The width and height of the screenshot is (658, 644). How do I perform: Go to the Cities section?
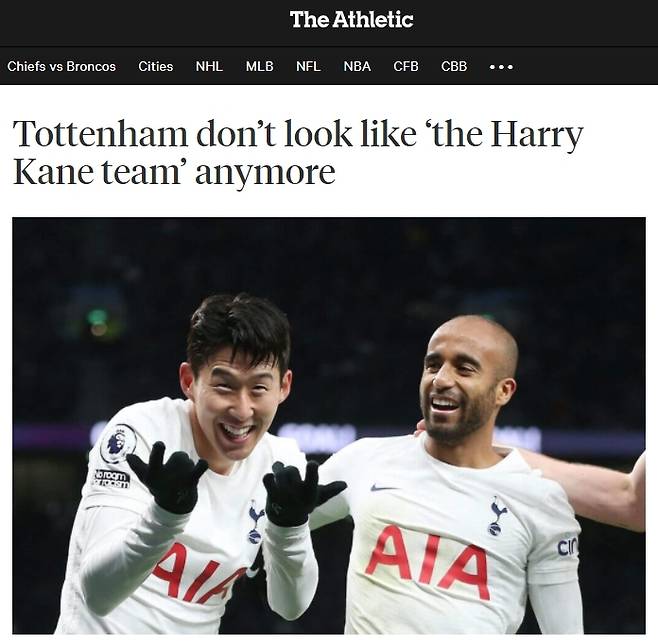[x=156, y=66]
